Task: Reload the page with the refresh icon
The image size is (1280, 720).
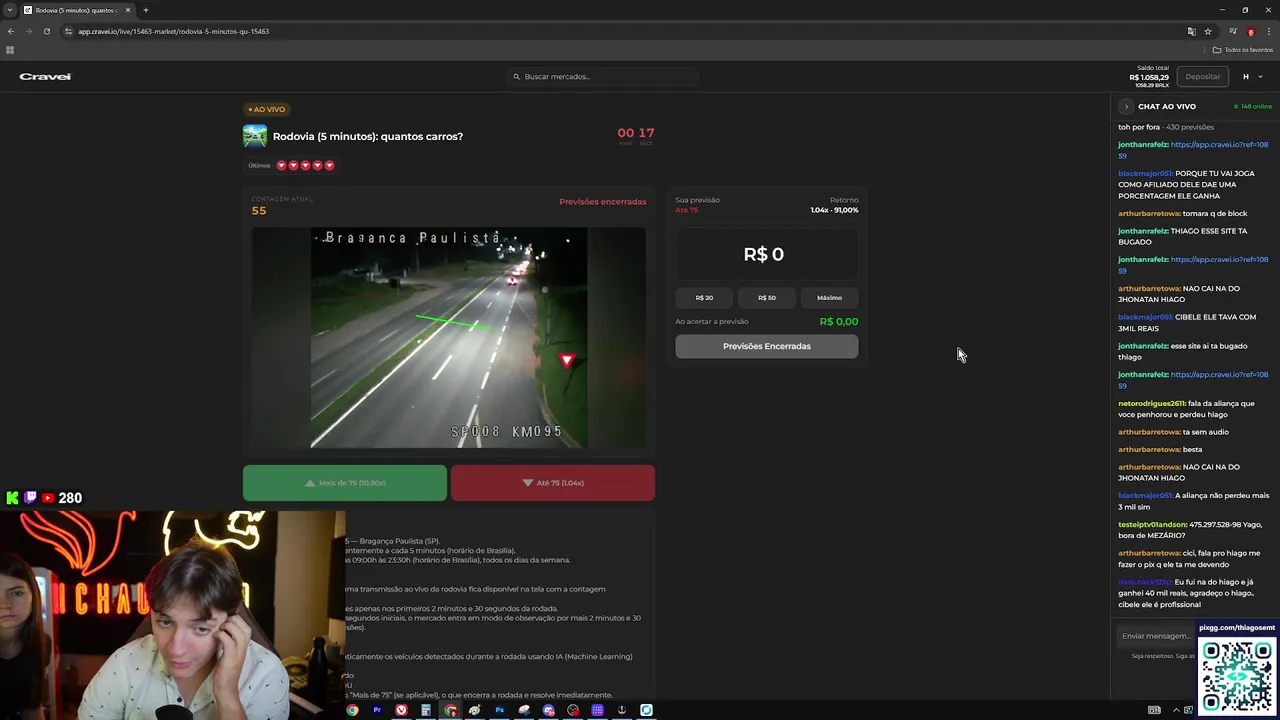Action: 46,31
